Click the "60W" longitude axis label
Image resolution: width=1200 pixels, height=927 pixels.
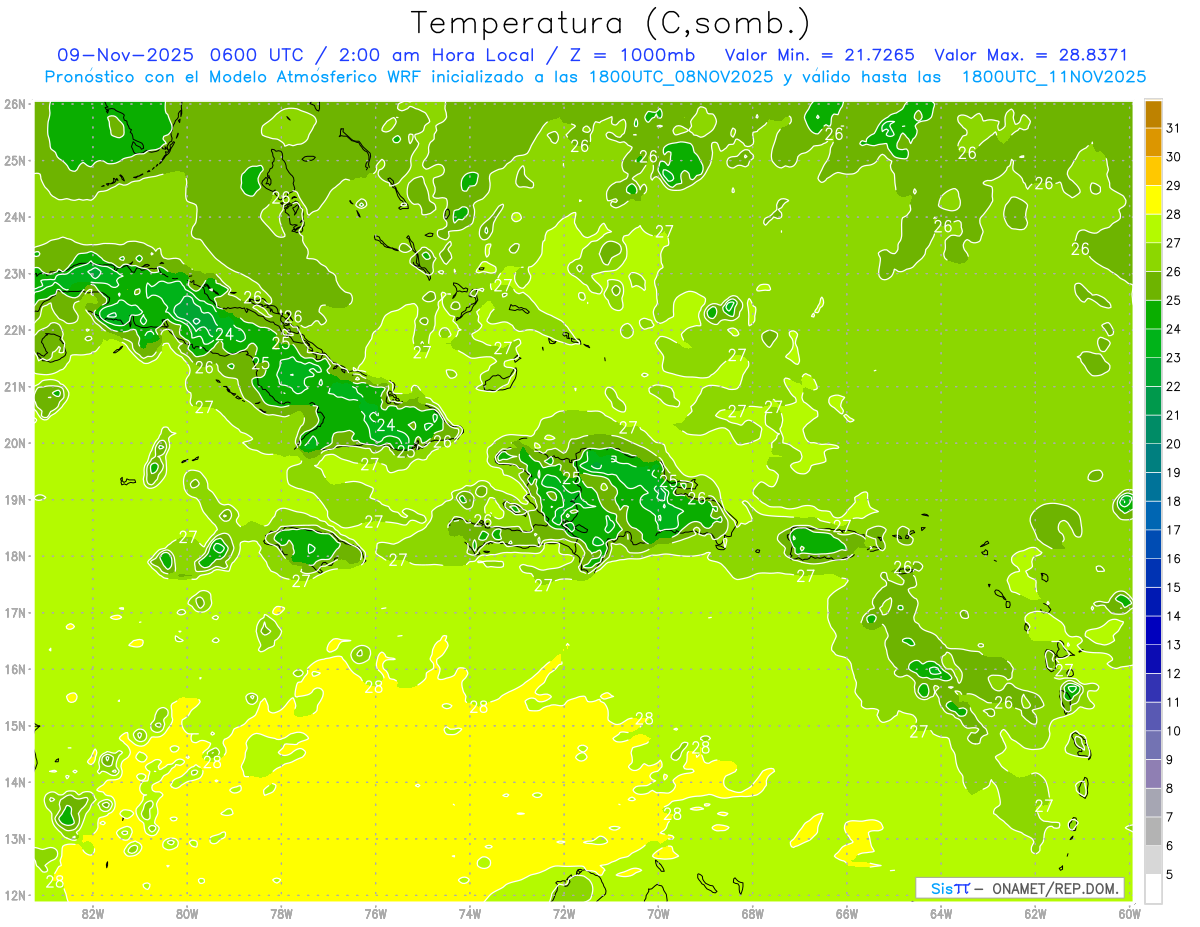pos(1130,913)
